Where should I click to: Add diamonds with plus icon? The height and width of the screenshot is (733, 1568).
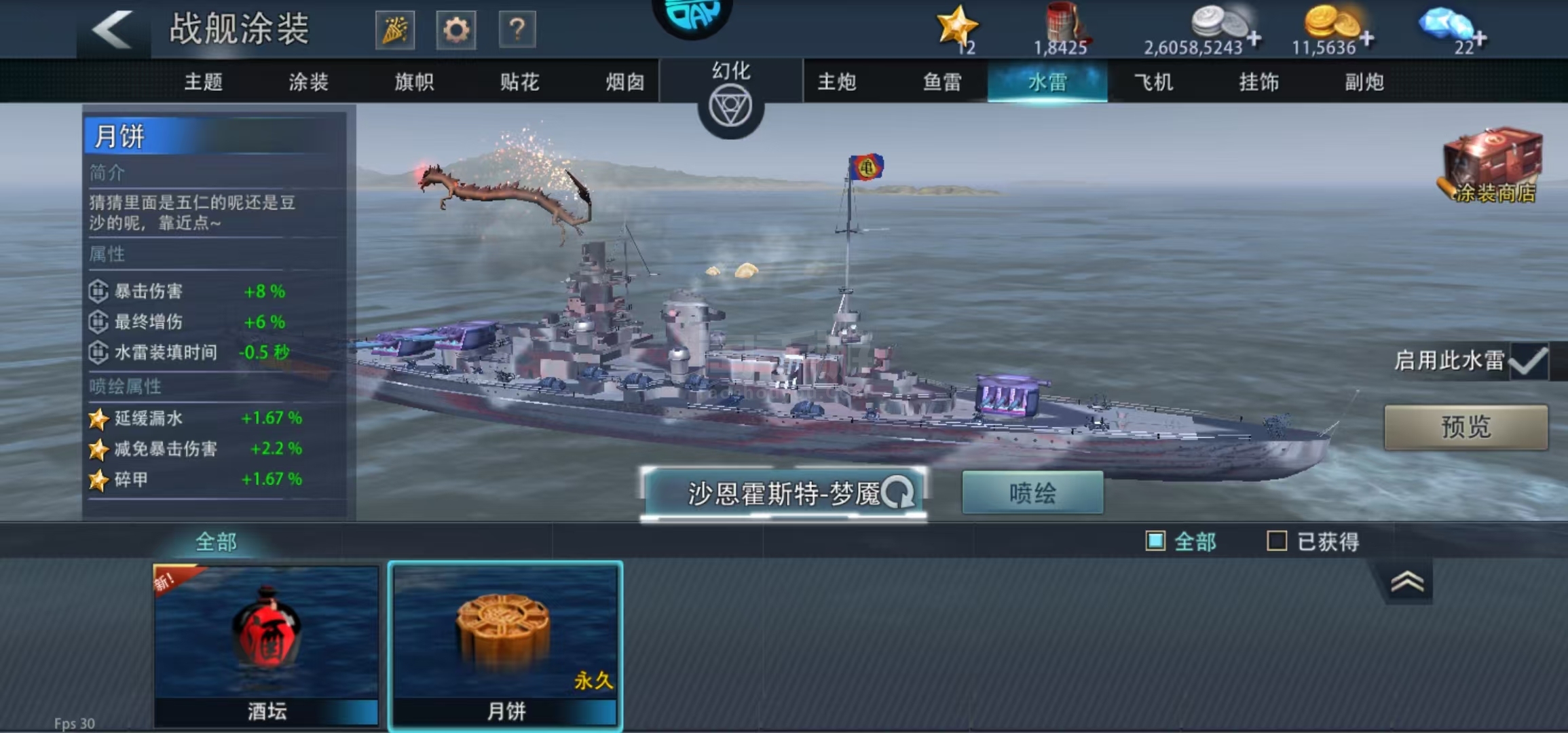point(1479,38)
